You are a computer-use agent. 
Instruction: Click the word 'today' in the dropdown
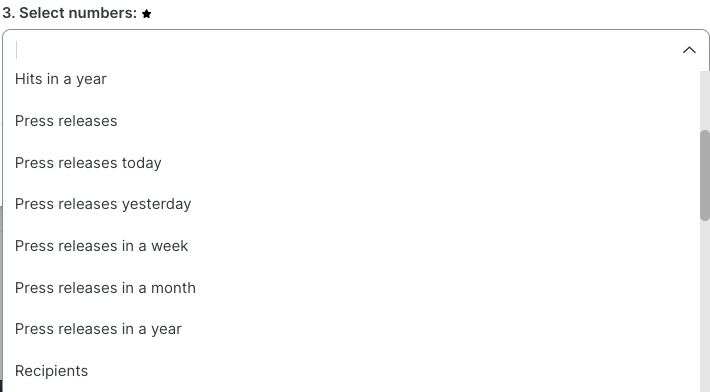pyautogui.click(x=142, y=163)
